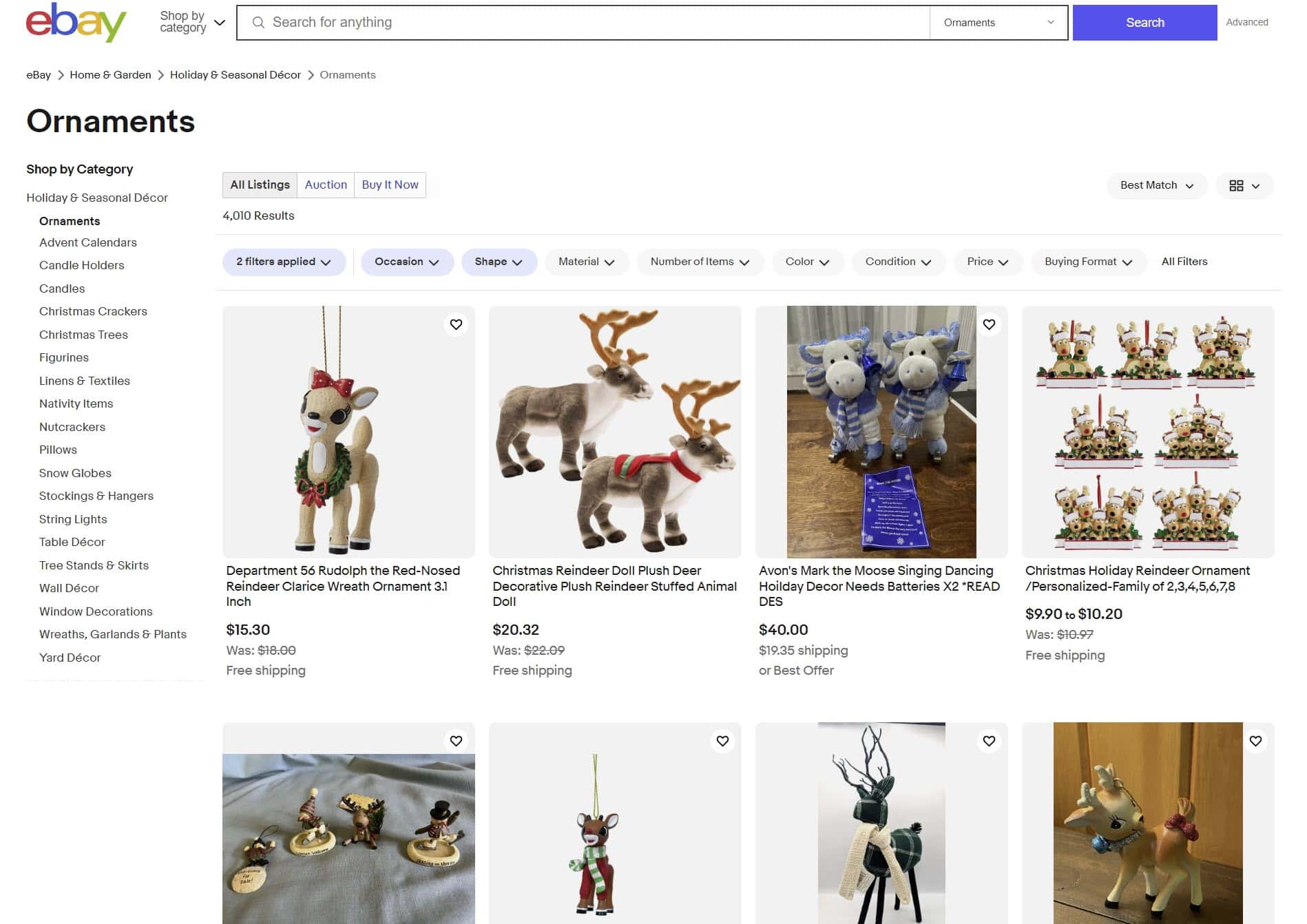Open the Christmas Trees category
The width and height of the screenshot is (1307, 924).
83,335
